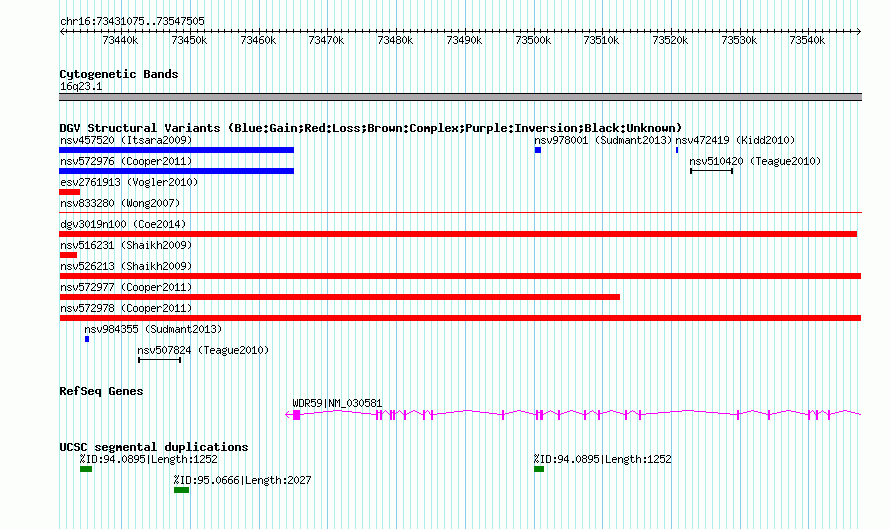Image resolution: width=890 pixels, height=529 pixels.
Task: Click the green duplication block near 73500k
Action: pyautogui.click(x=539, y=469)
